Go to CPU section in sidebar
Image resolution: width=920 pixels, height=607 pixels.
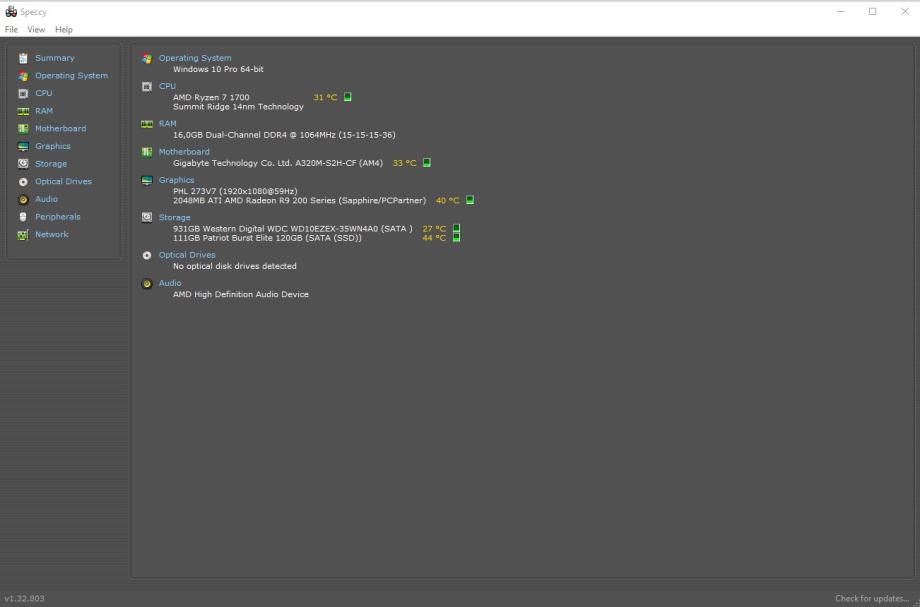pyautogui.click(x=43, y=93)
